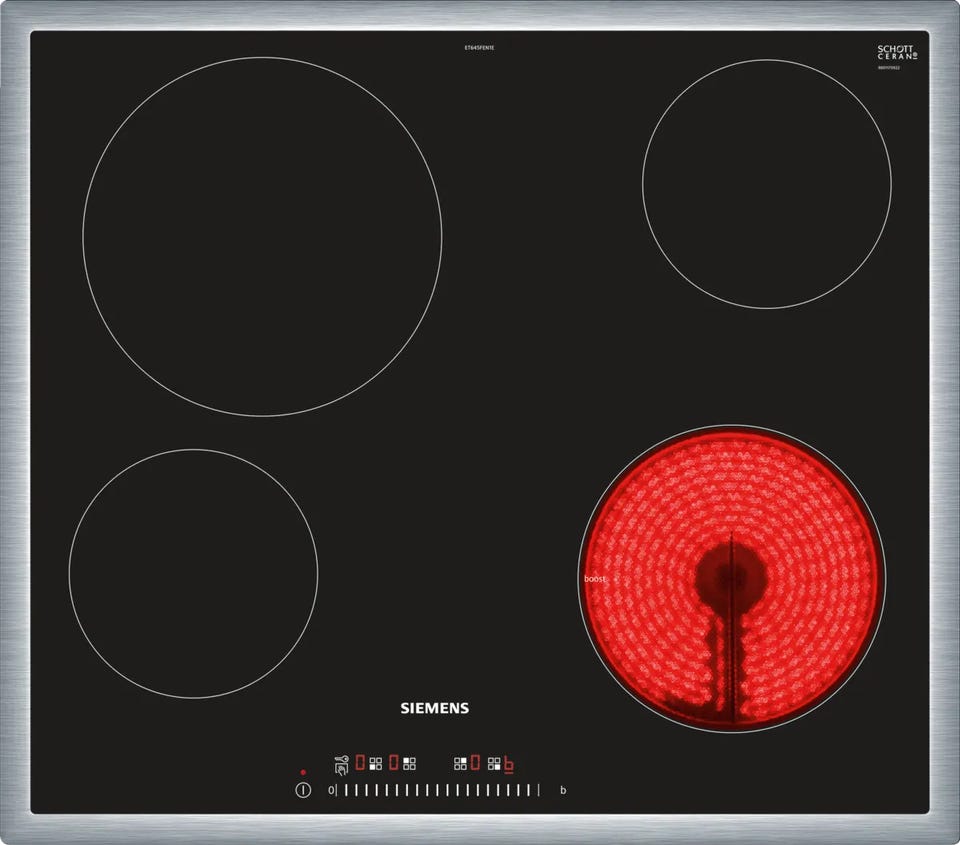Click the rear-right cooking zone
Image resolution: width=960 pixels, height=845 pixels.
tap(766, 184)
